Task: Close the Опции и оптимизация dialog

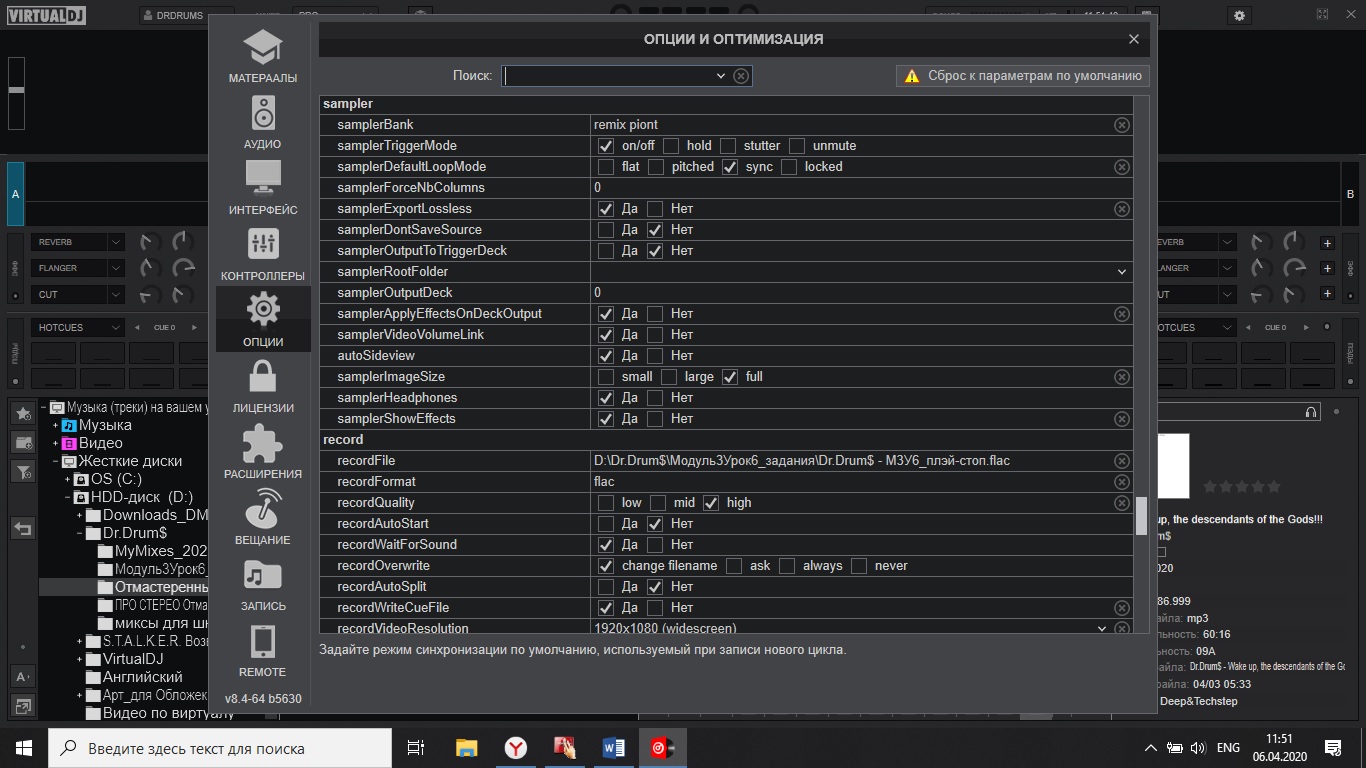Action: [1133, 39]
